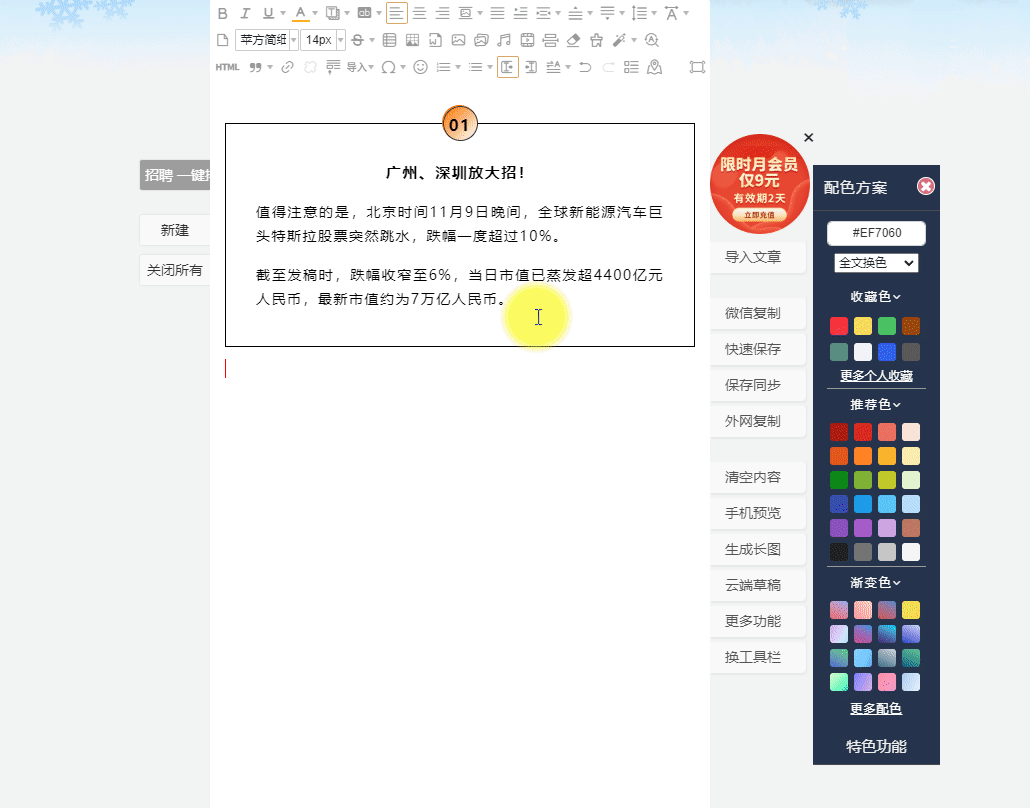
Task: Open the 更多个人收藏 link
Action: coord(876,376)
